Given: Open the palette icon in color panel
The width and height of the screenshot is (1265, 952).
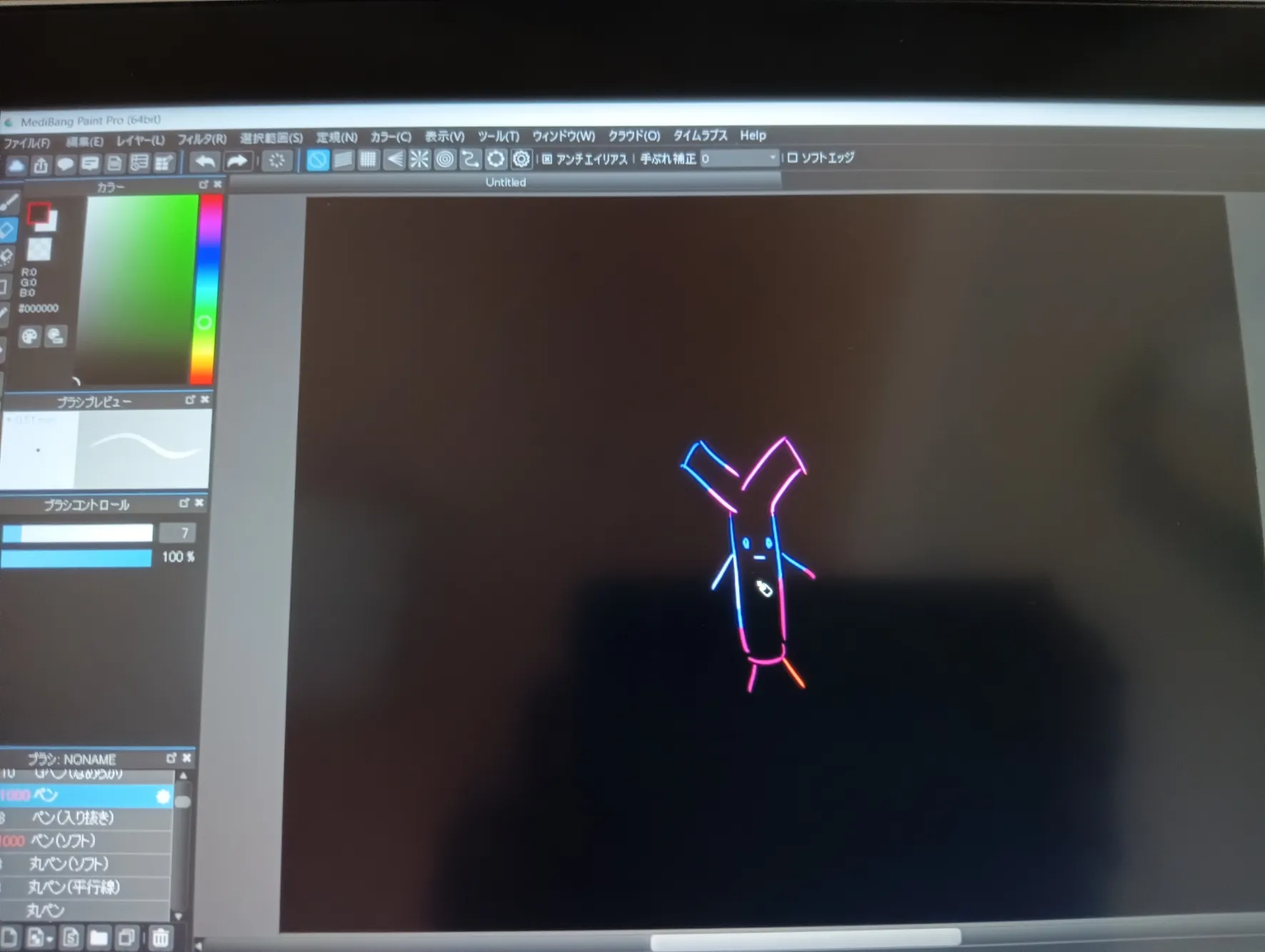Looking at the screenshot, I should (x=30, y=337).
